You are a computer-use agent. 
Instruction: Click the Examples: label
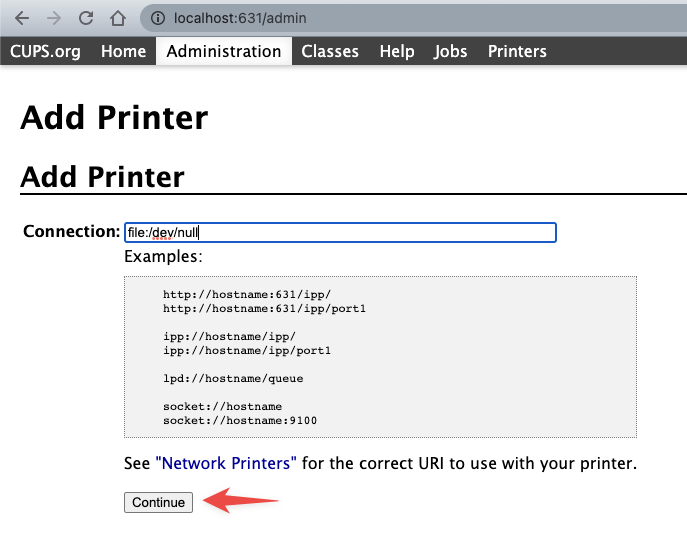(163, 256)
